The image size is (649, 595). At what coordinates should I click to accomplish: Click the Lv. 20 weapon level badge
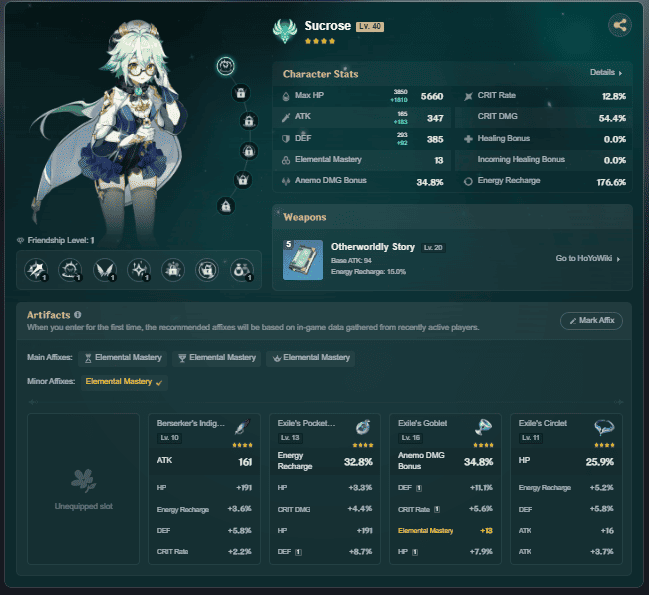tap(433, 248)
